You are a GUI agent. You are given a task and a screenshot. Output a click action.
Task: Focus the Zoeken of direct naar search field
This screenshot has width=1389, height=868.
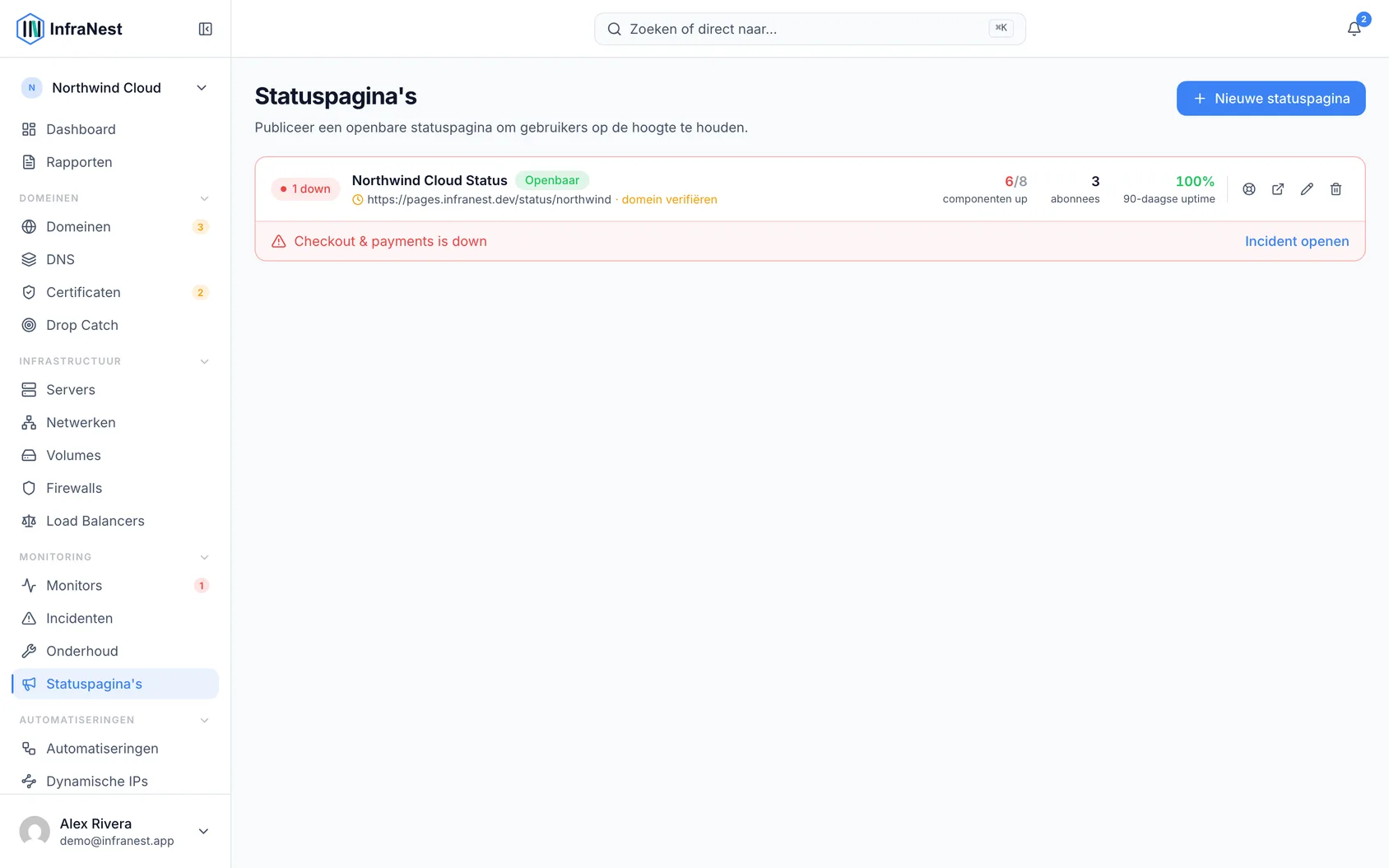click(x=810, y=29)
